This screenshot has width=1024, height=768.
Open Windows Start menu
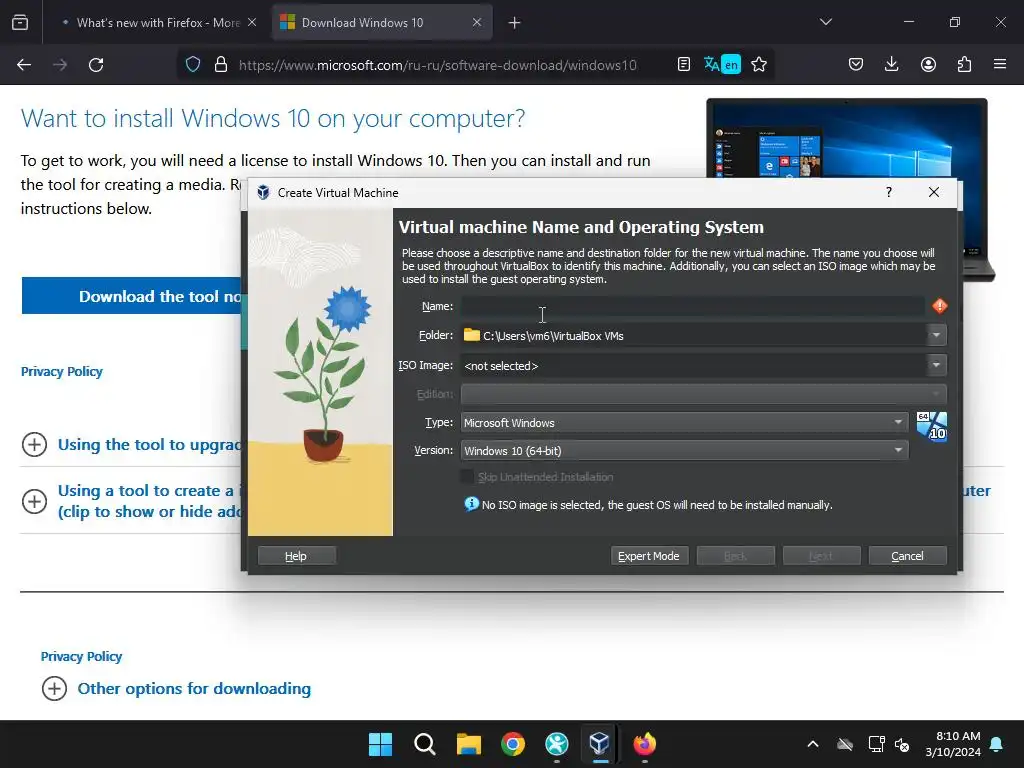(380, 744)
